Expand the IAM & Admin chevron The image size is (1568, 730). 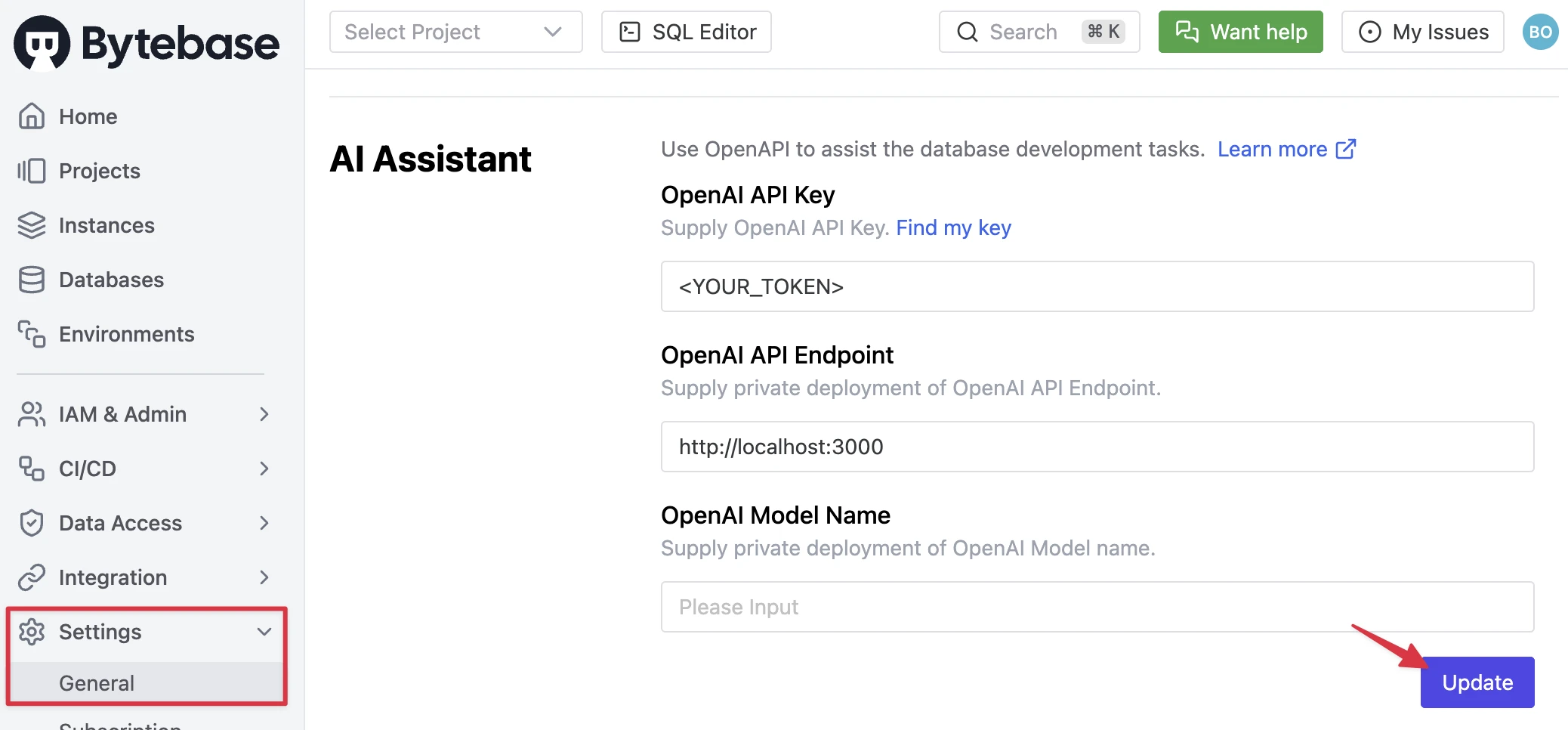coord(264,414)
